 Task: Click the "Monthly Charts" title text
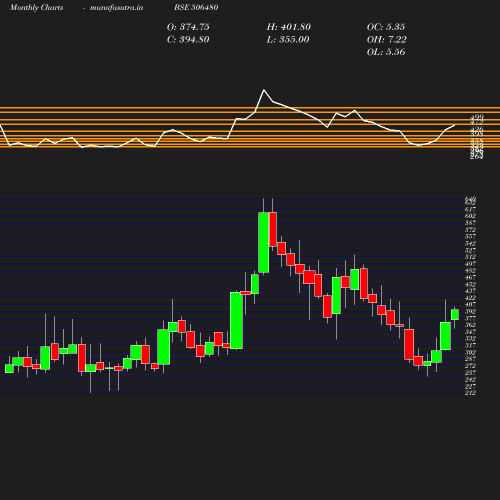[36, 7]
